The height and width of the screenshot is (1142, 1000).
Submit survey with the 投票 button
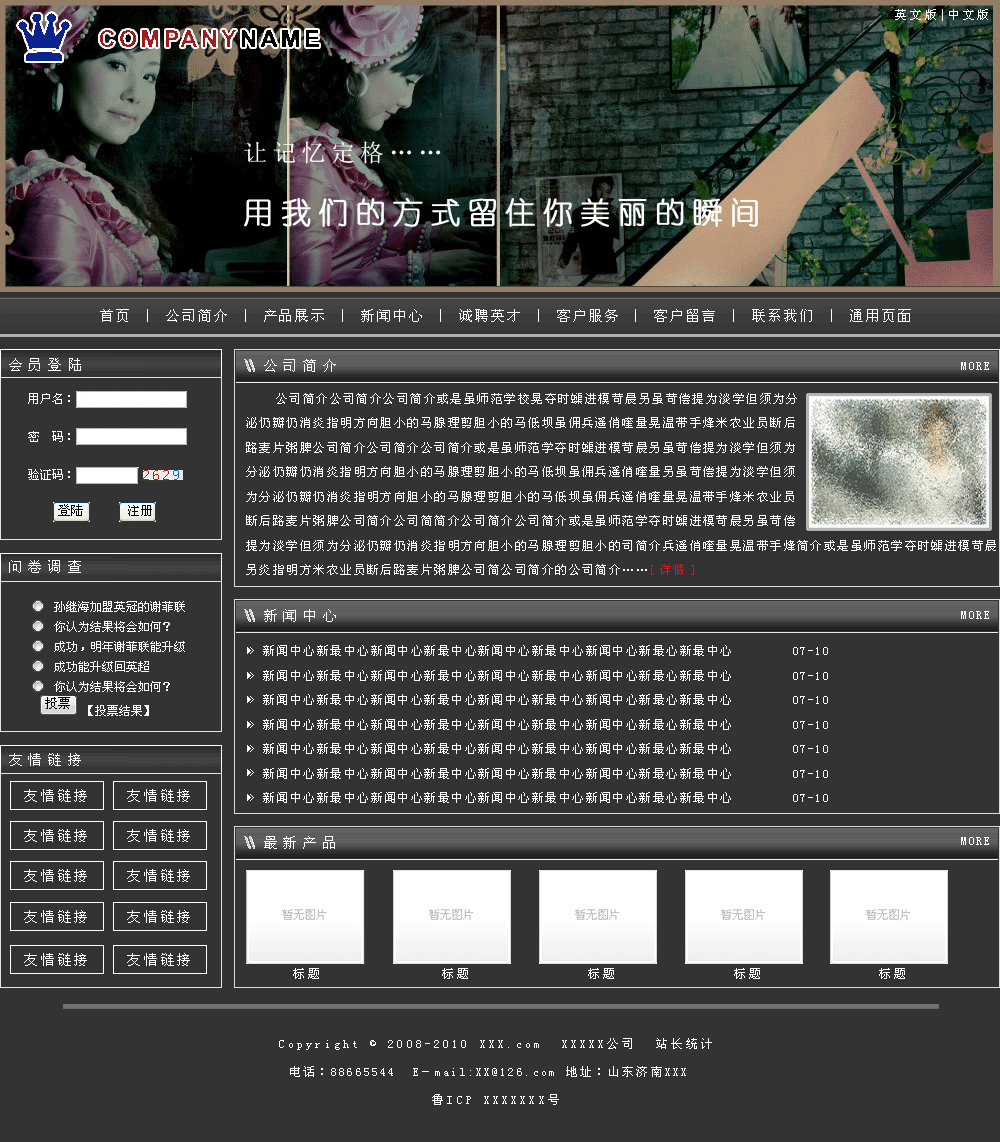tap(58, 704)
